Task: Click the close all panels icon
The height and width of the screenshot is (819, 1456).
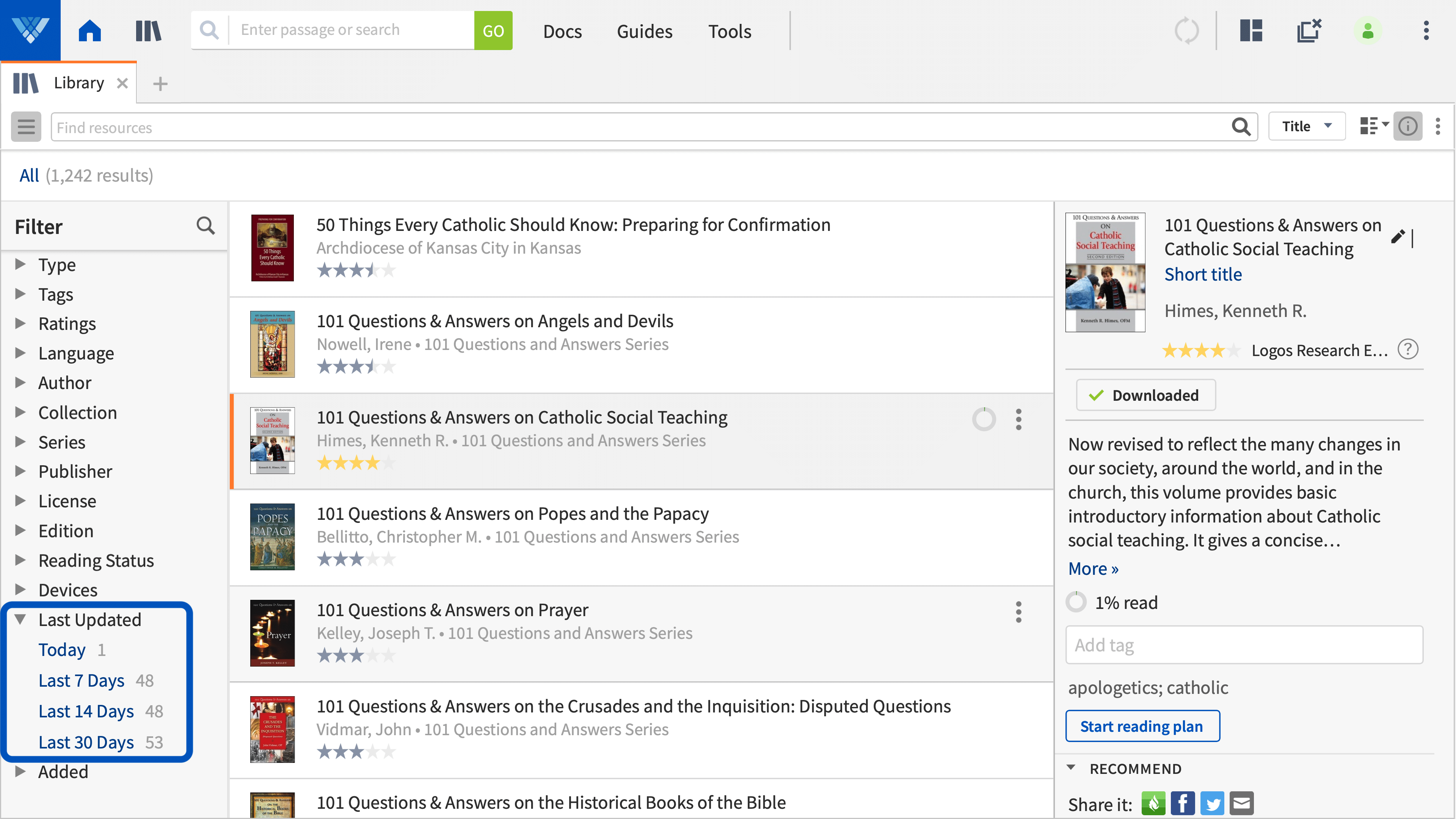Action: pyautogui.click(x=1309, y=30)
